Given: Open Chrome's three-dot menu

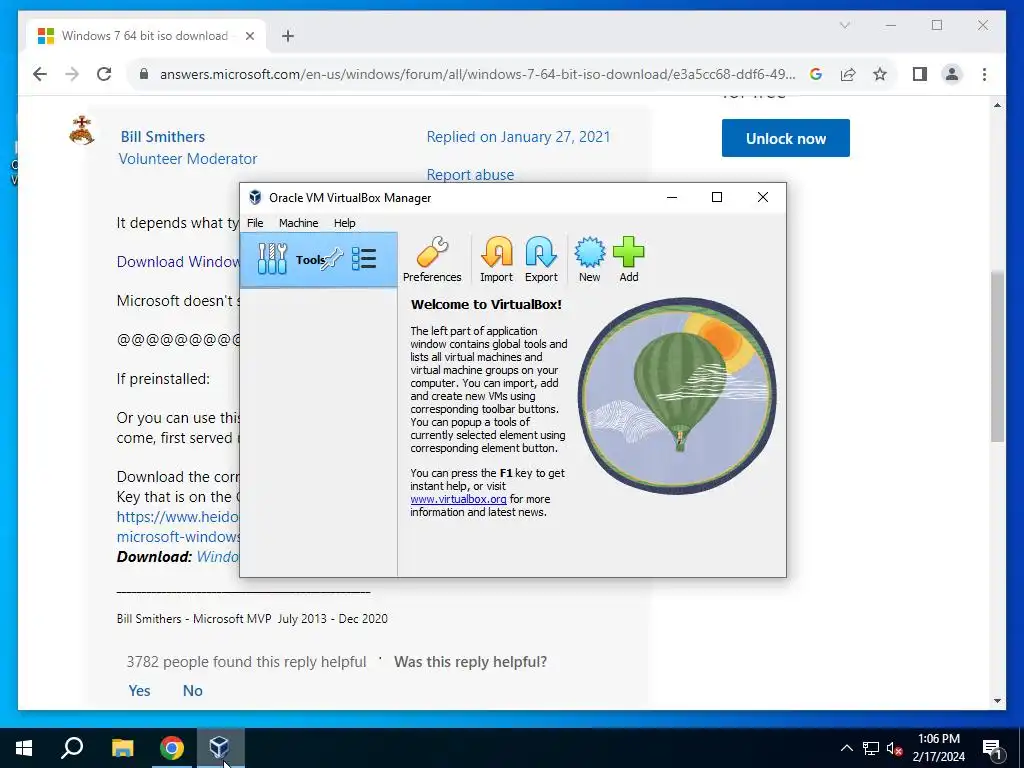Looking at the screenshot, I should (x=984, y=74).
